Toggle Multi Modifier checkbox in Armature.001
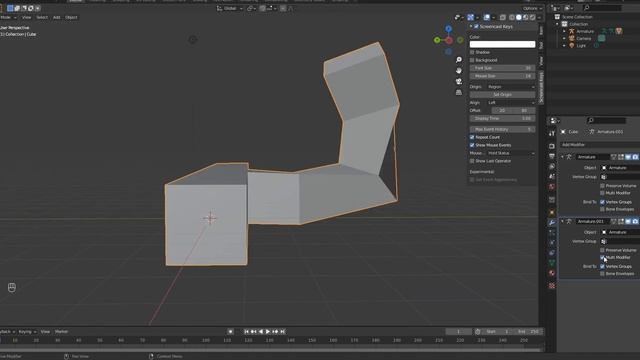The width and height of the screenshot is (640, 360). [x=602, y=258]
